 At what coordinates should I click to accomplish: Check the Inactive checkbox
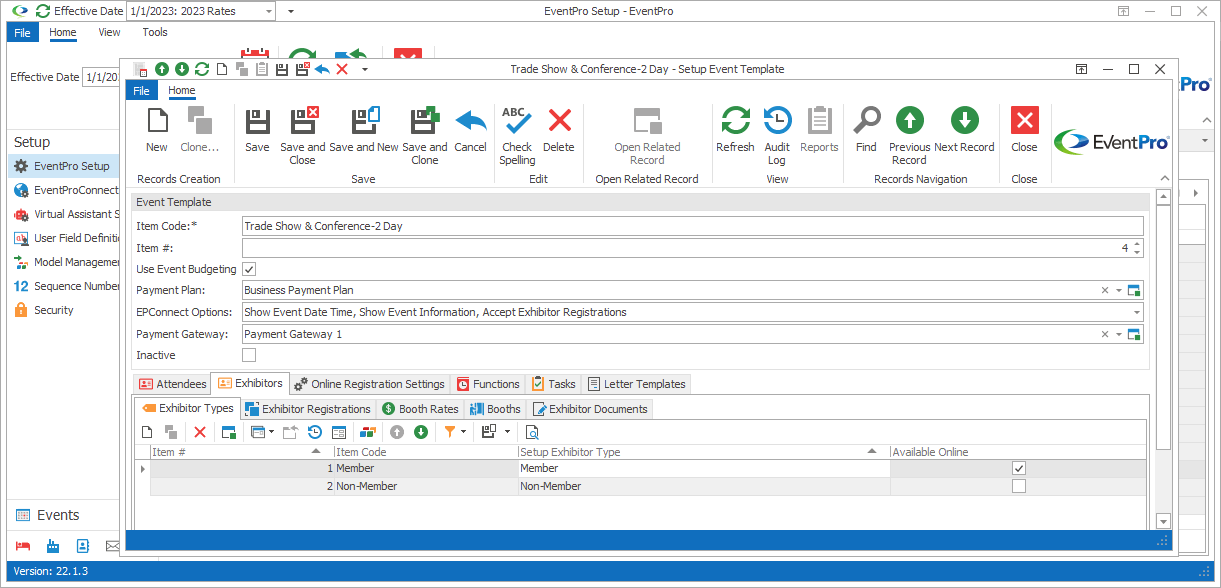tap(249, 355)
